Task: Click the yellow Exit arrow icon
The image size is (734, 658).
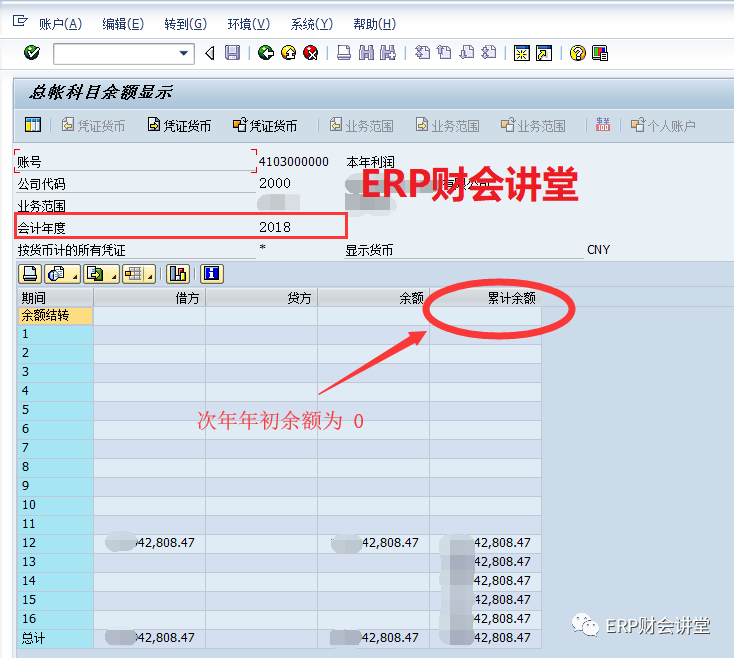Action: pyautogui.click(x=288, y=53)
